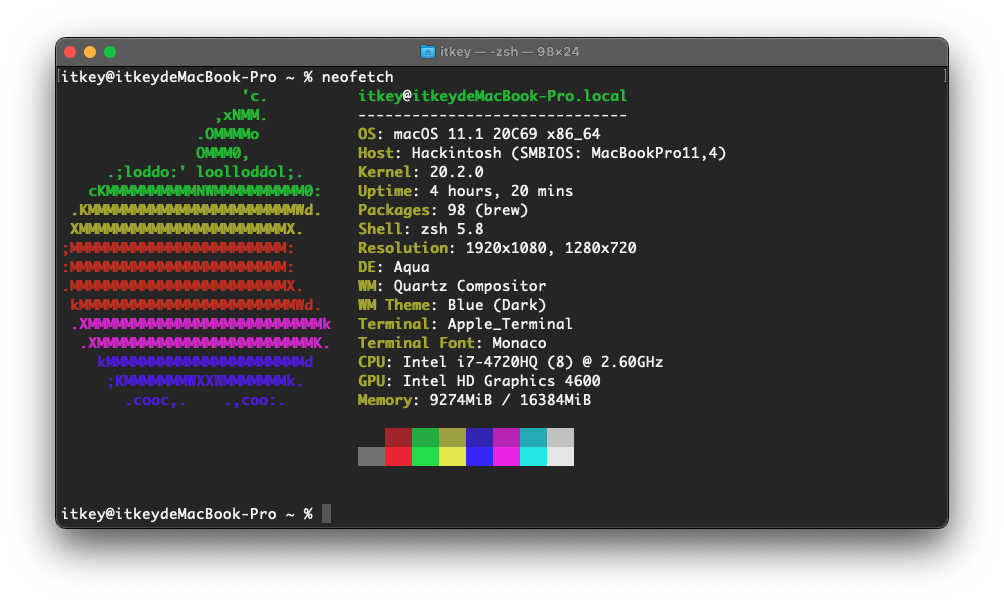Viewport: 1004px width, 602px height.
Task: Click the WM value 'Quartz Compositor'
Action: click(469, 286)
